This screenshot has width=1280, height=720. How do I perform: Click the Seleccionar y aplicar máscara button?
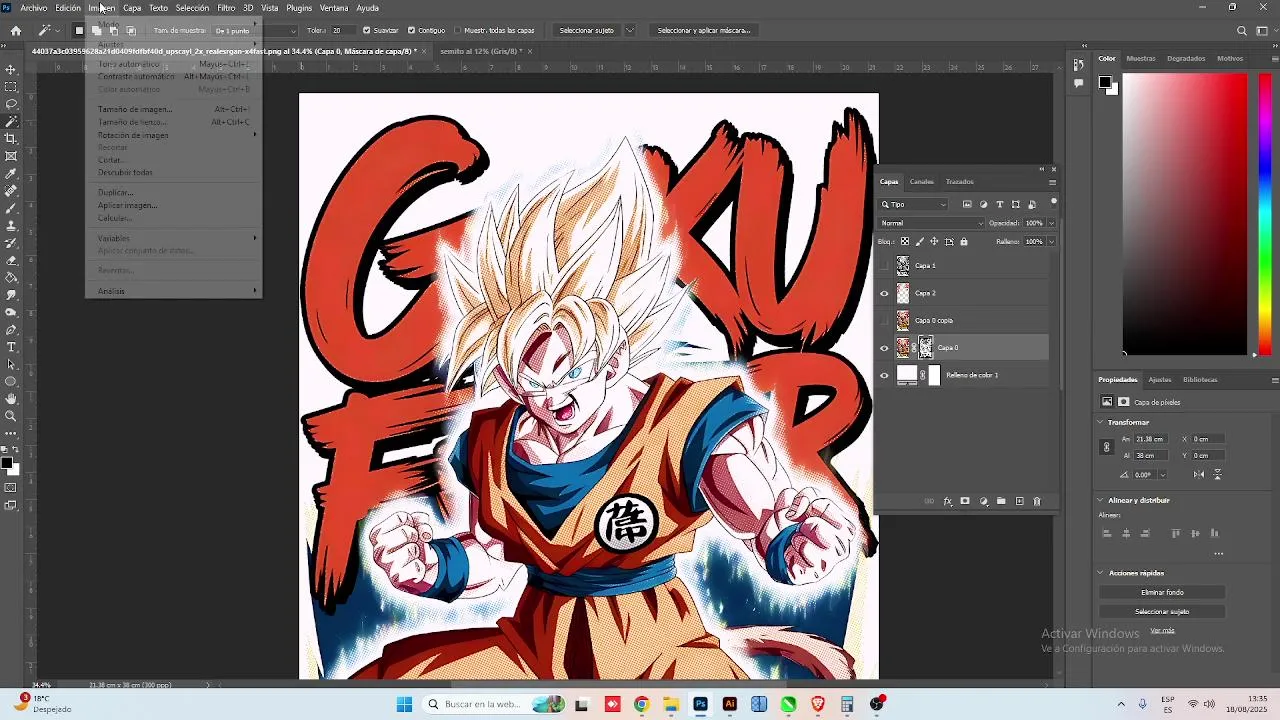point(703,31)
